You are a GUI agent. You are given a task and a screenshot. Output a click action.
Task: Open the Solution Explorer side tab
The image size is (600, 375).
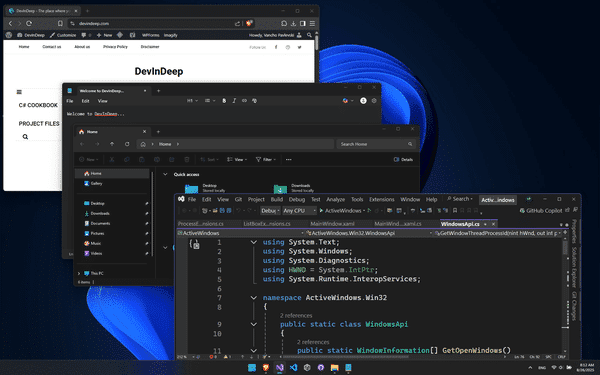[574, 267]
